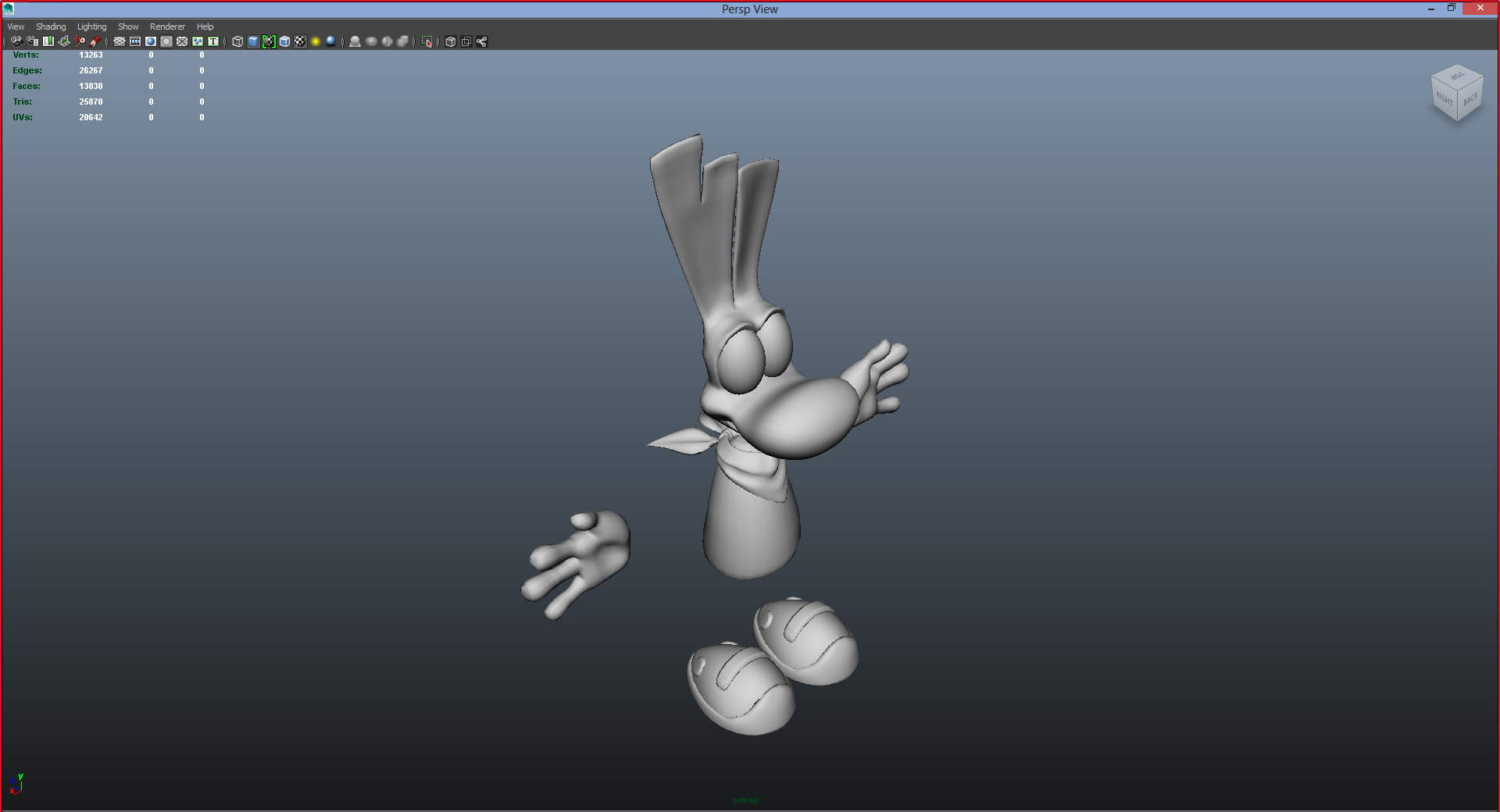This screenshot has width=1500, height=812.
Task: Click the TOP face of ViewCube
Action: pos(1457,76)
